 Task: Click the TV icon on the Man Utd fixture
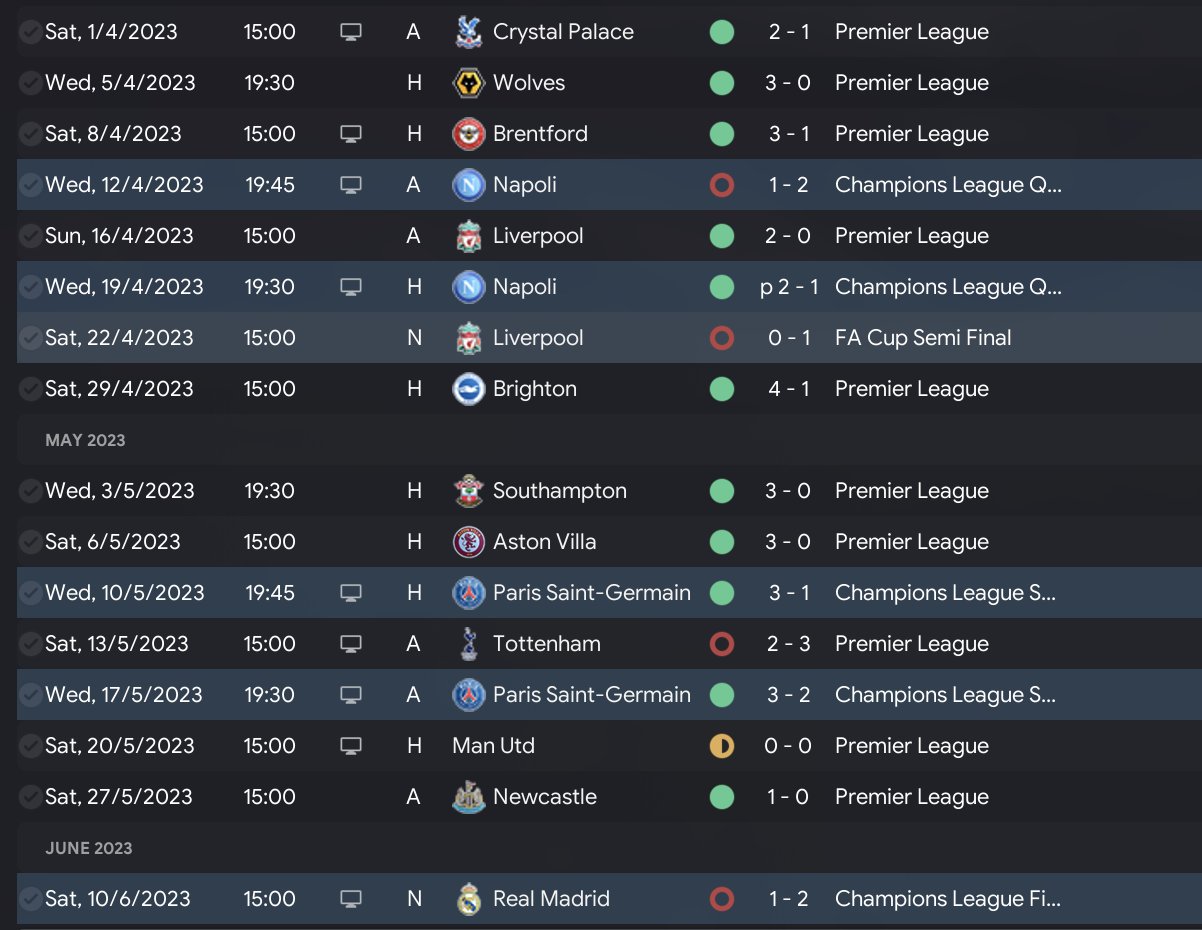tap(350, 746)
